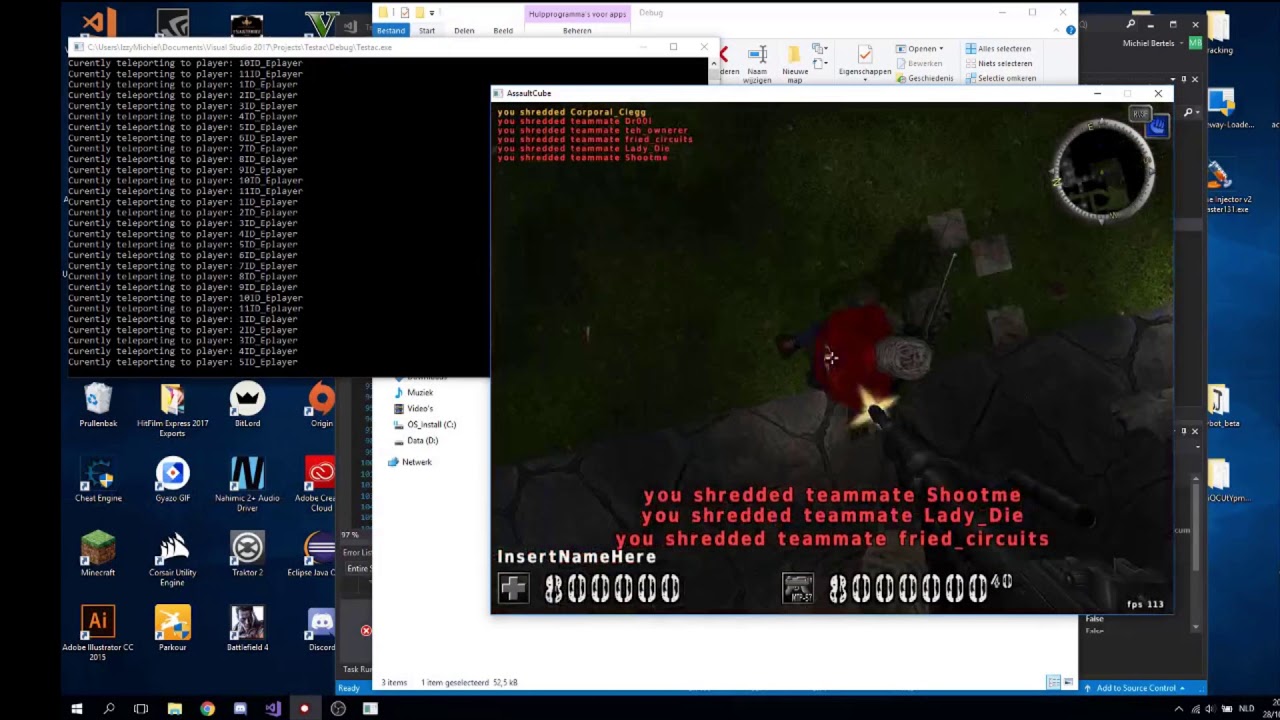Open Gyazo GIF shortcut

172,479
